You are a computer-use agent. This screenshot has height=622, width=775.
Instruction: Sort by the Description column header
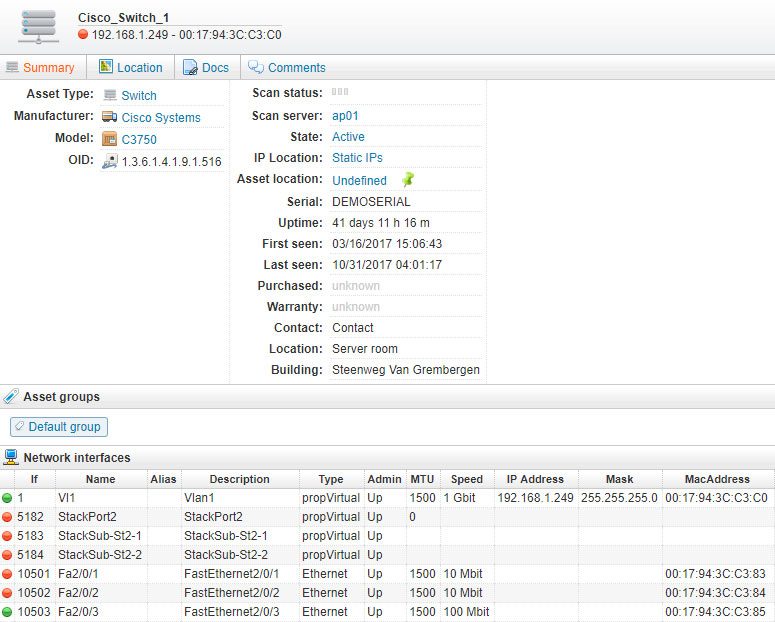240,479
